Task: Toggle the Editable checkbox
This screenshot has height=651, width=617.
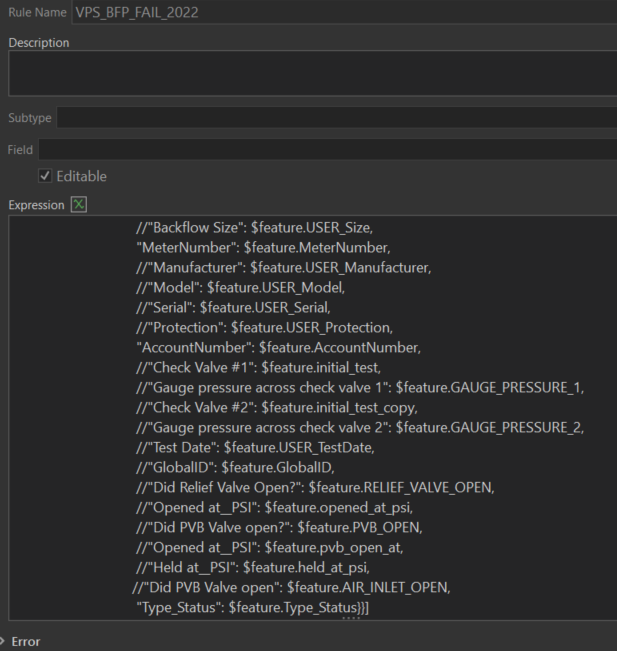Action: pyautogui.click(x=45, y=176)
